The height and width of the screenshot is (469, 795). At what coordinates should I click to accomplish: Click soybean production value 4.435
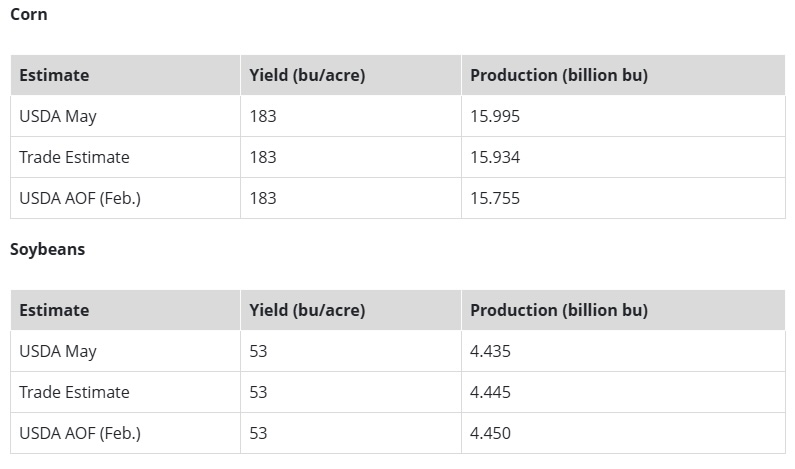[490, 351]
